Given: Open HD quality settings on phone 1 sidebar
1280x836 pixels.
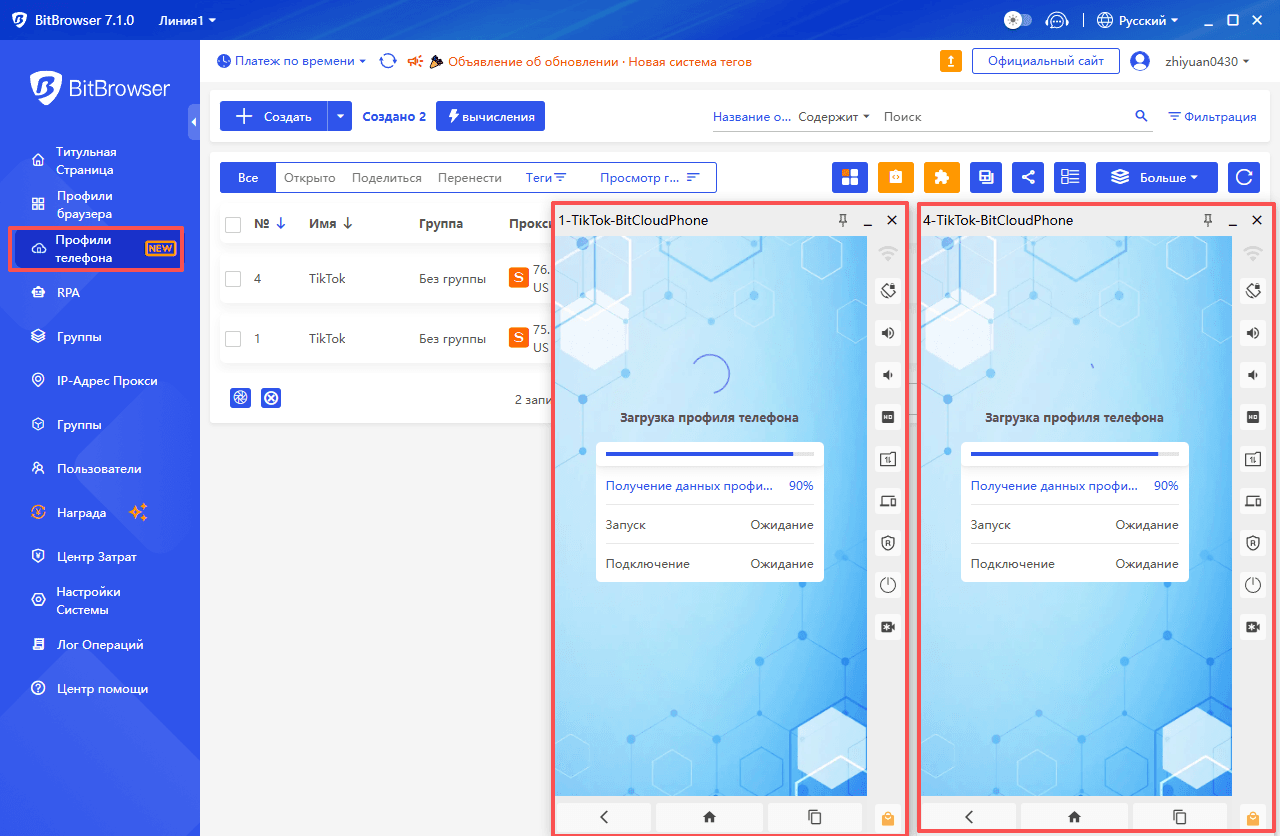Looking at the screenshot, I should (x=887, y=416).
